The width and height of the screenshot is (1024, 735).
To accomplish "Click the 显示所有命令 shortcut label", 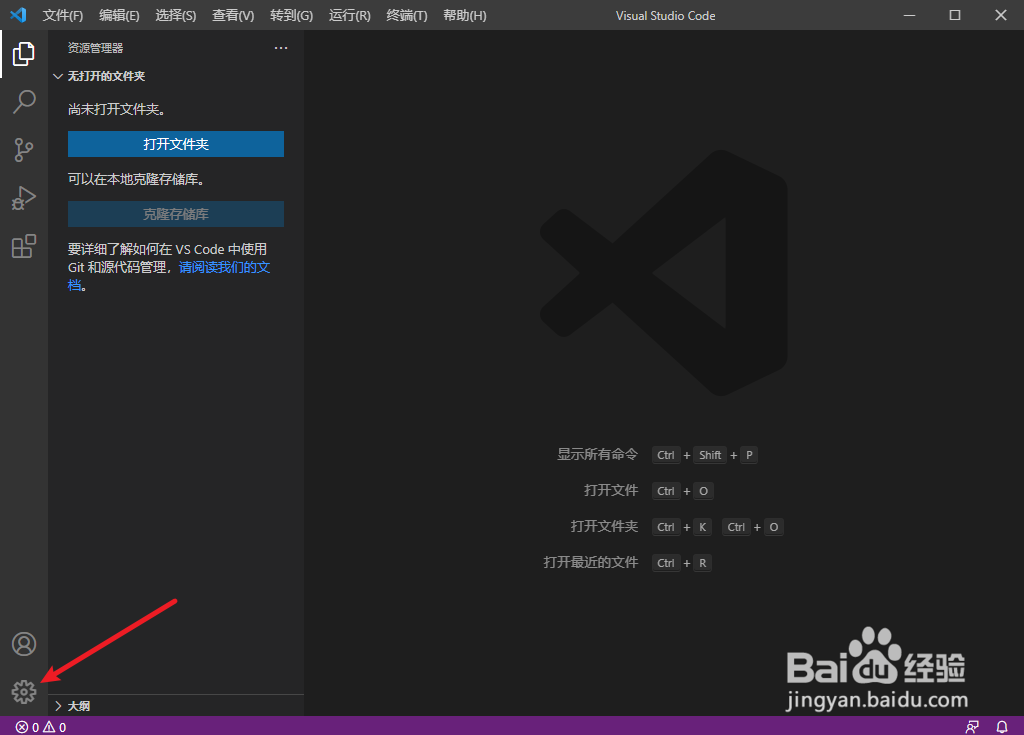I will click(597, 454).
